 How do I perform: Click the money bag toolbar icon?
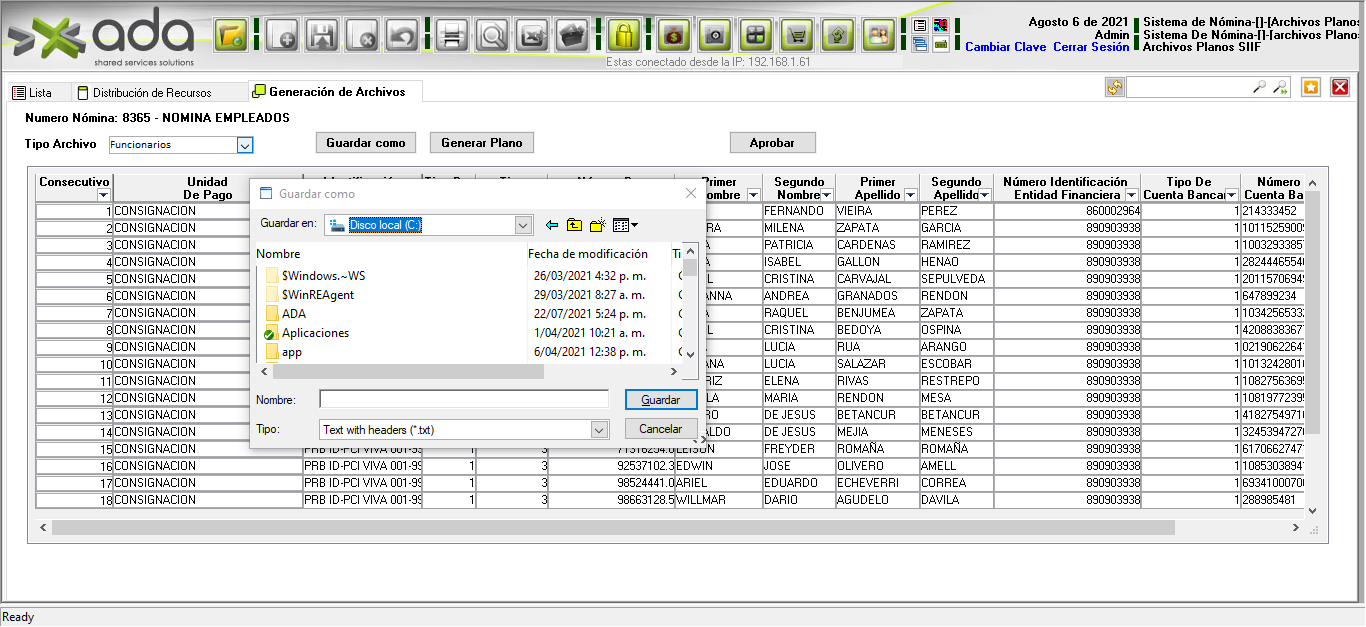click(674, 35)
